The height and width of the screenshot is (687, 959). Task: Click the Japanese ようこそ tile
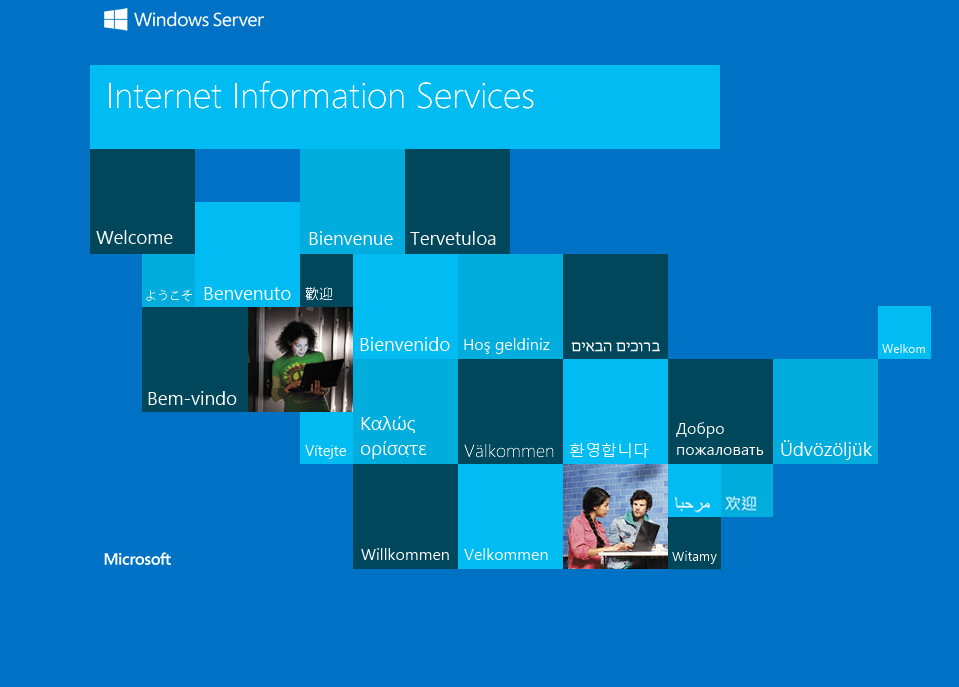[x=169, y=281]
